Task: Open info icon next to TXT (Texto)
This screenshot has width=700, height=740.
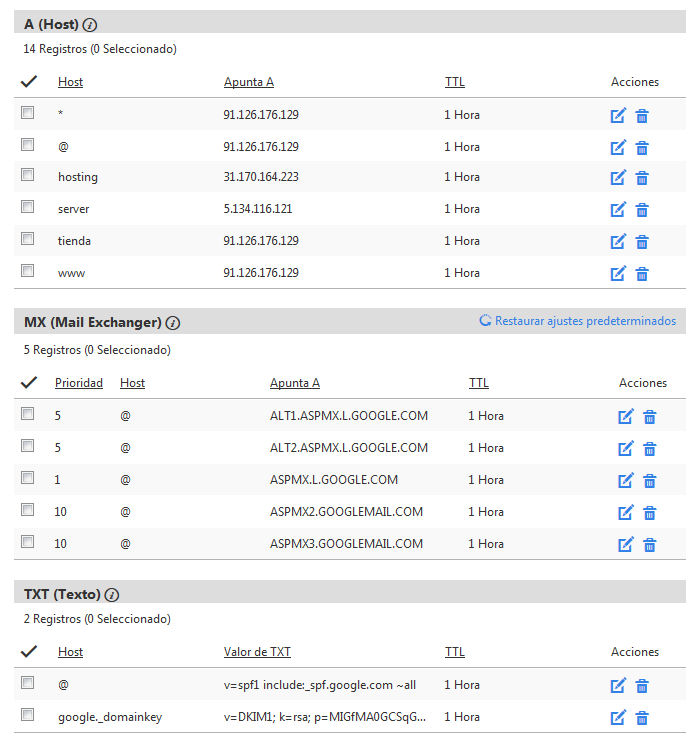Action: 112,595
